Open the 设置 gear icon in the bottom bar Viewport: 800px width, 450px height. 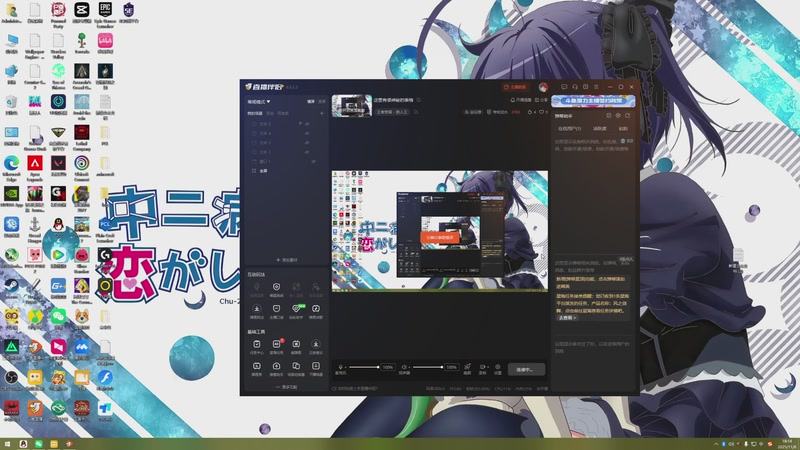498,368
